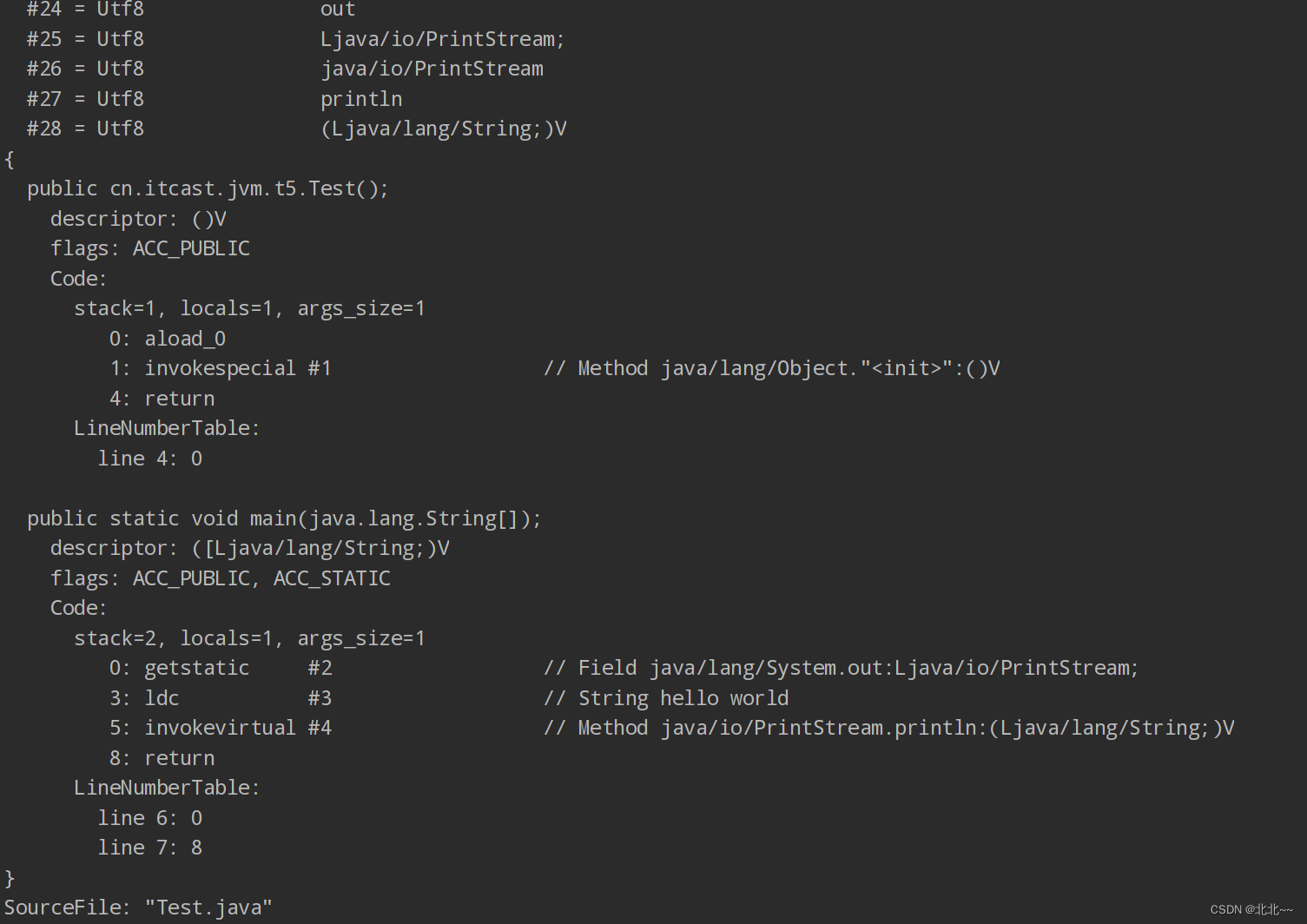Image resolution: width=1307 pixels, height=924 pixels.
Task: Click the #26 java/io/PrintStream constant entry
Action: coord(285,69)
